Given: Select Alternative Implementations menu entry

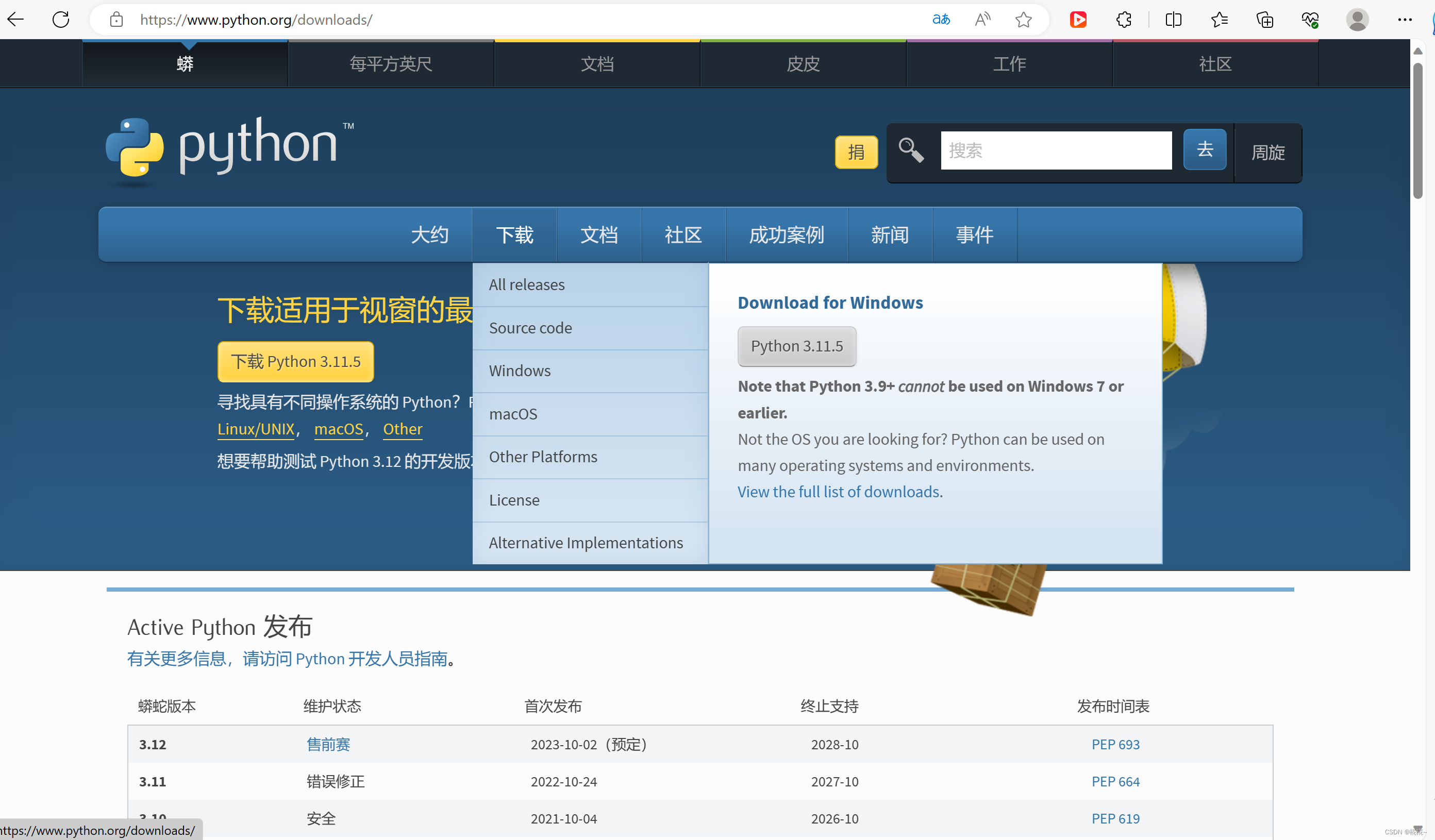Looking at the screenshot, I should tap(590, 543).
